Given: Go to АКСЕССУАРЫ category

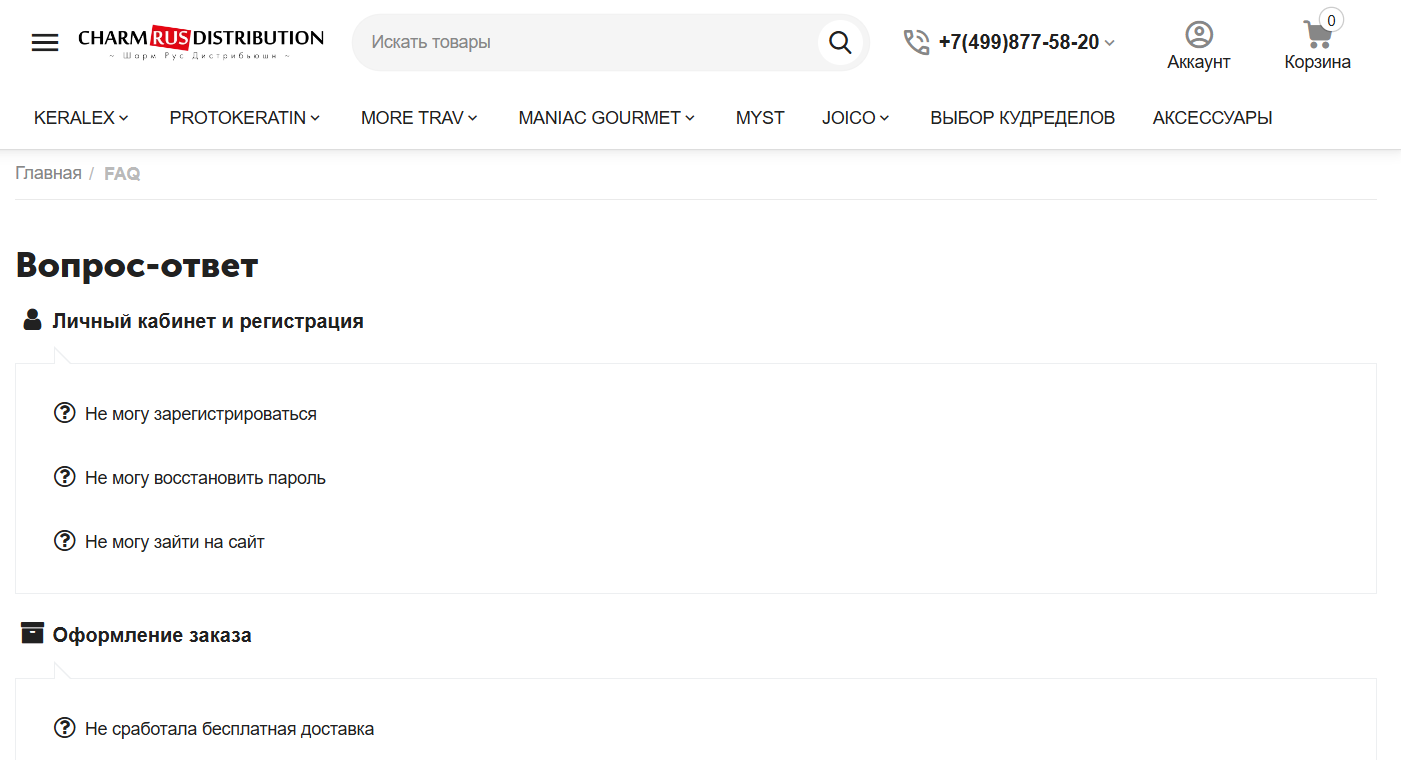Looking at the screenshot, I should (1212, 118).
